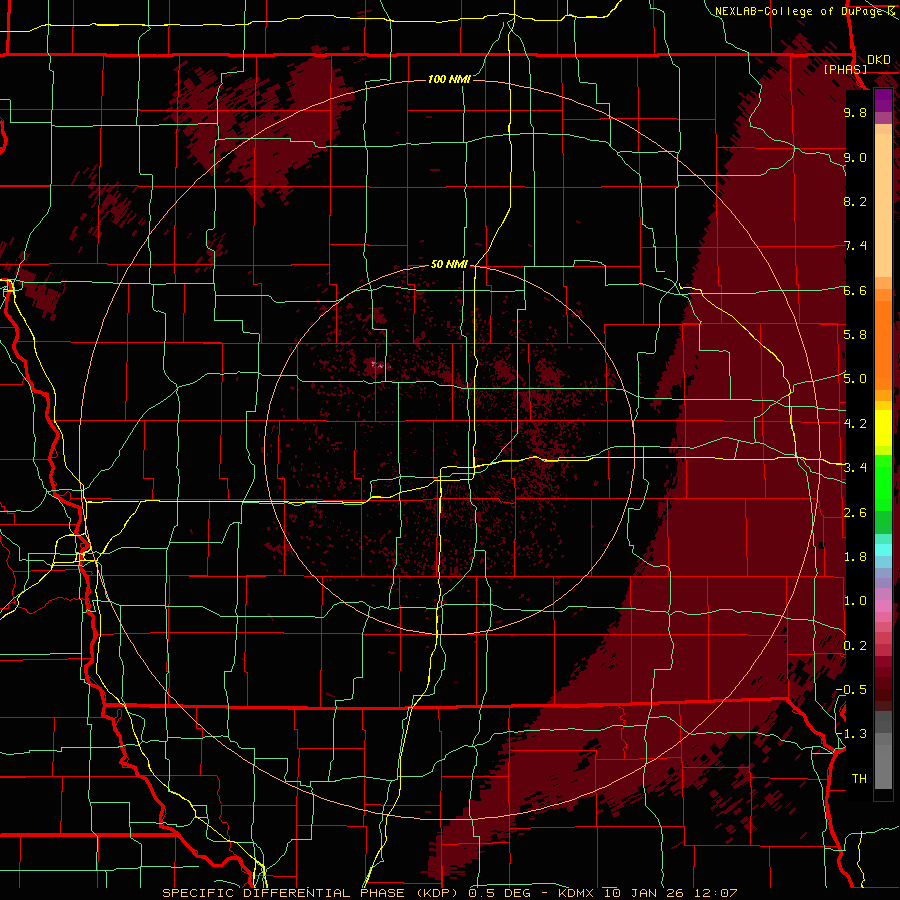Pick the purple band atop the color scale

883,100
